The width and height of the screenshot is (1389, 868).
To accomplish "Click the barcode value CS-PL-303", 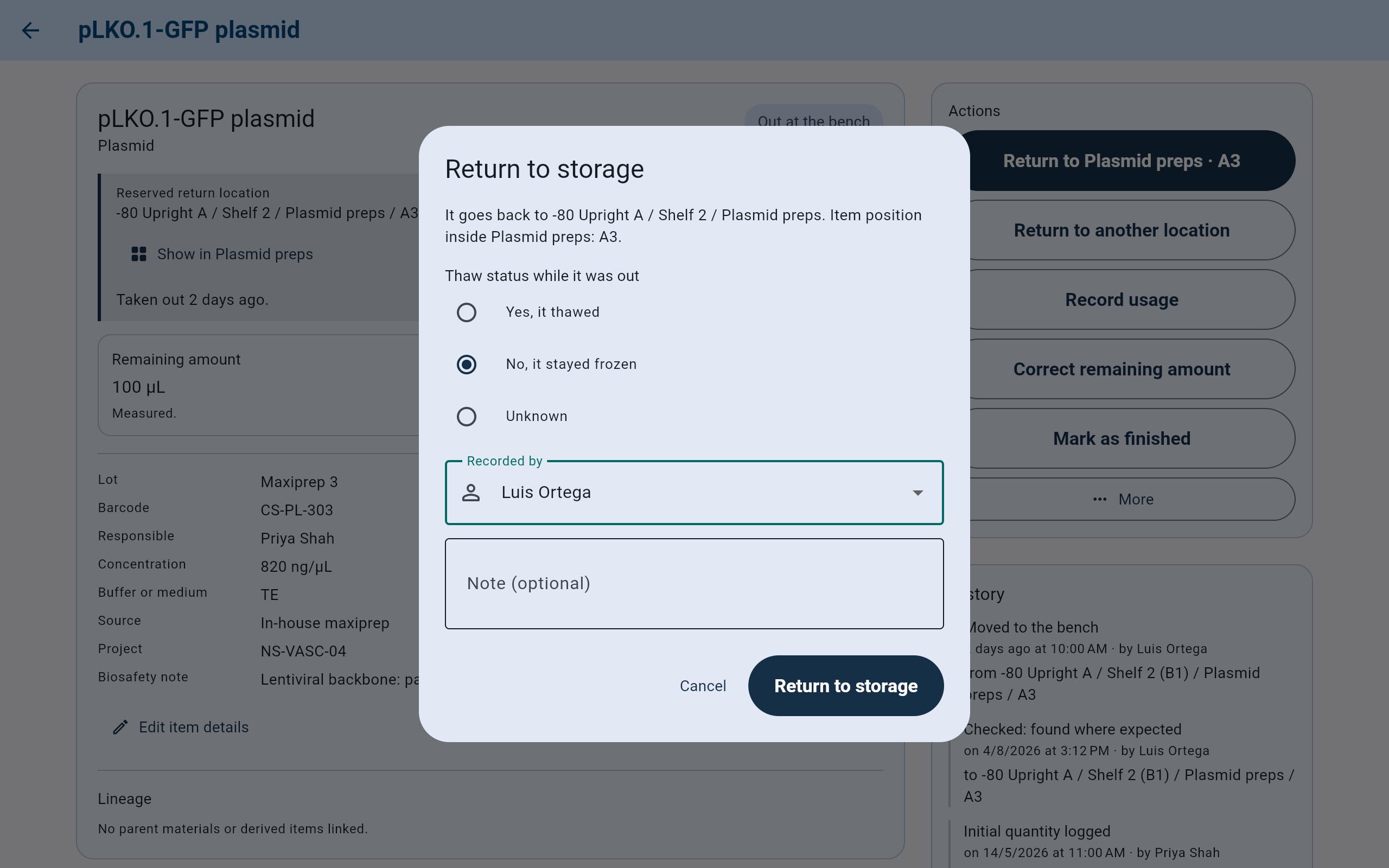I will [297, 510].
